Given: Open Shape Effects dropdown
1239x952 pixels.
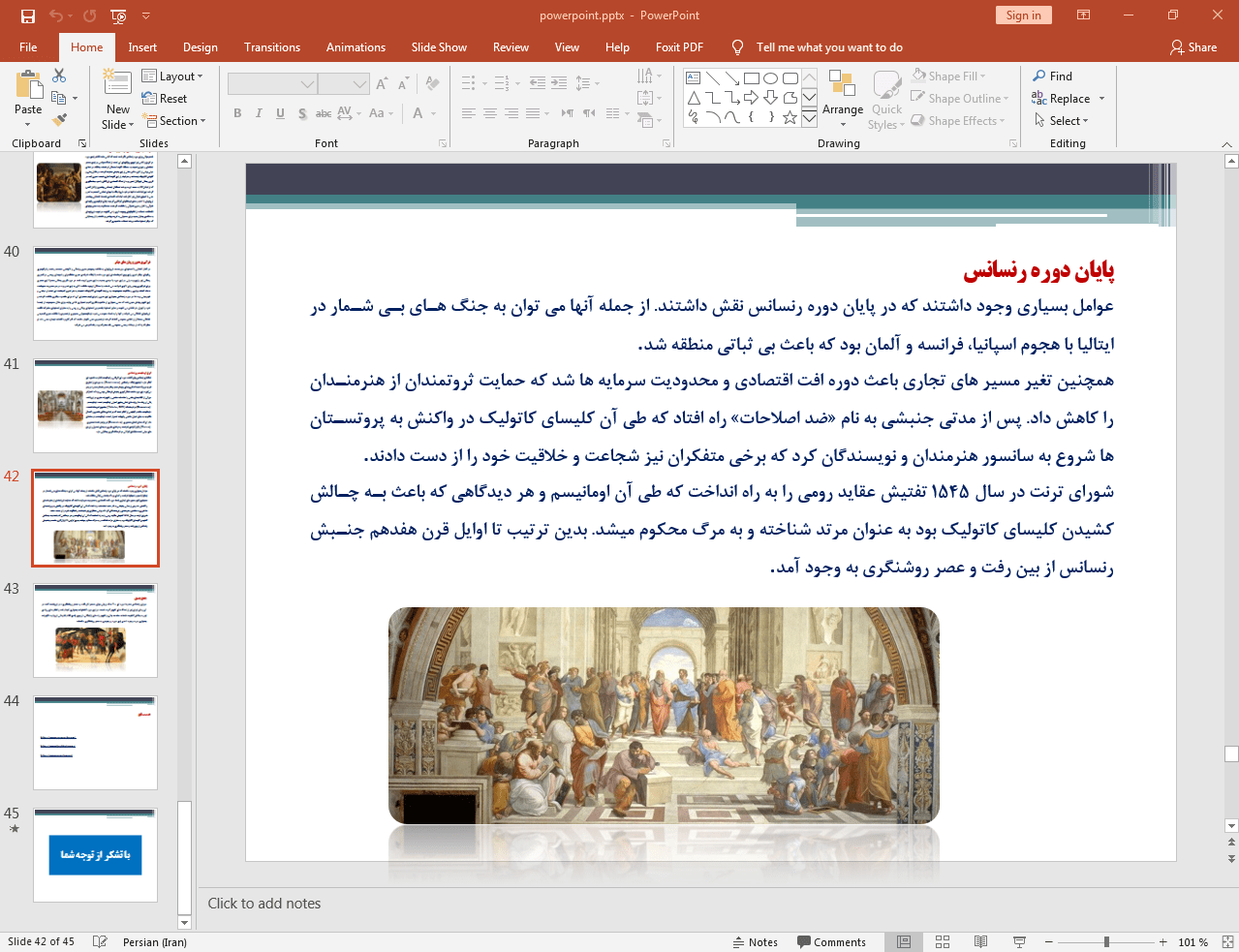Looking at the screenshot, I should (959, 120).
